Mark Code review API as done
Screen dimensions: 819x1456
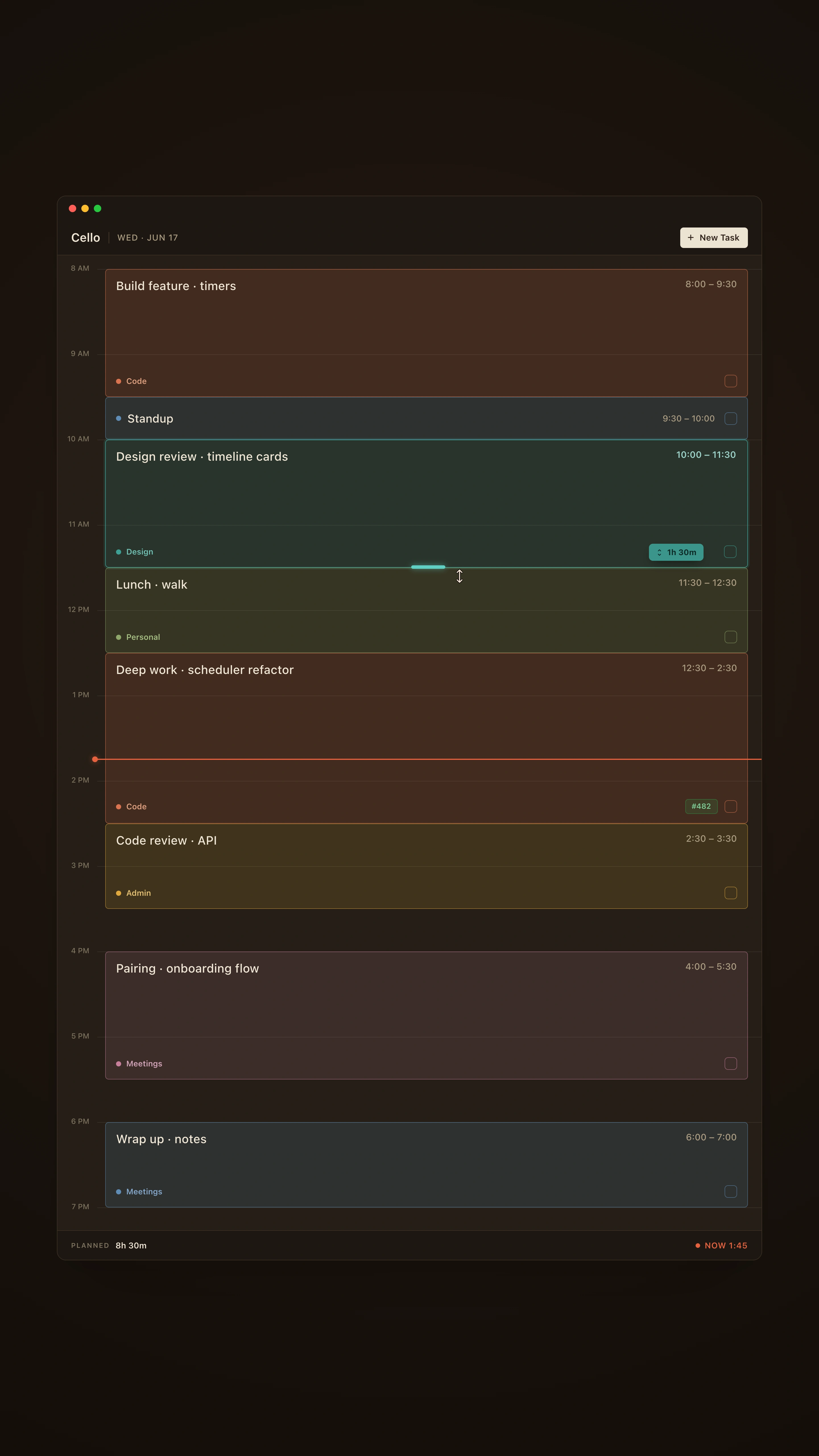[730, 892]
